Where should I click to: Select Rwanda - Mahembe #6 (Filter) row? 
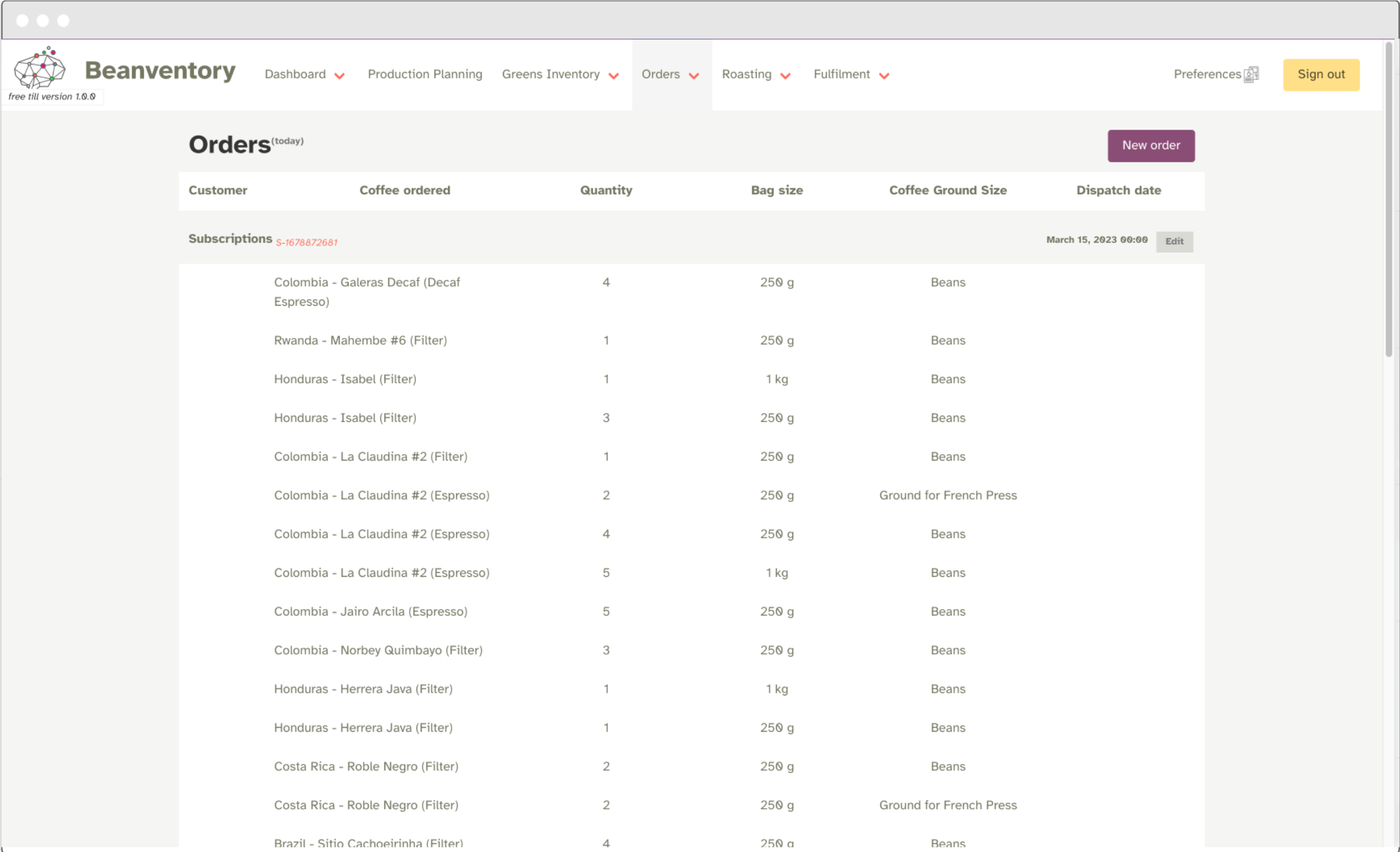point(691,341)
